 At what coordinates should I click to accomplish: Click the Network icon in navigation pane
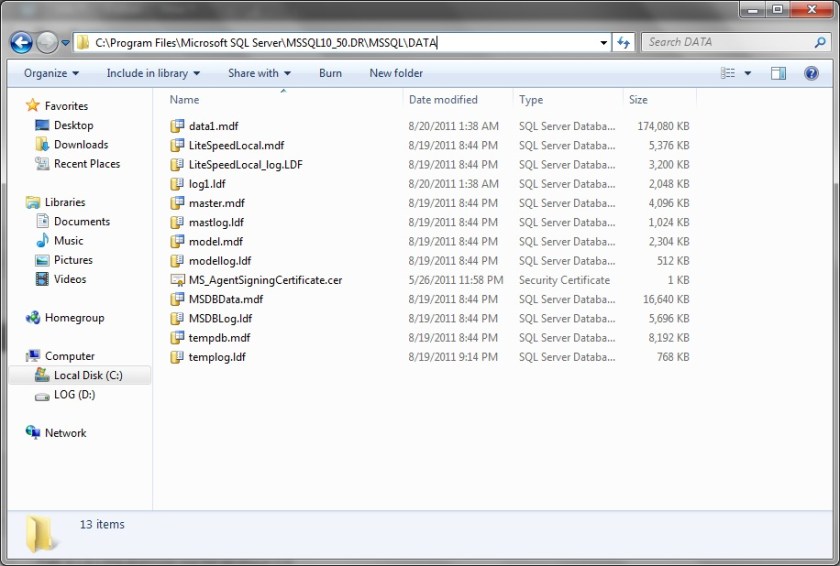click(x=34, y=433)
